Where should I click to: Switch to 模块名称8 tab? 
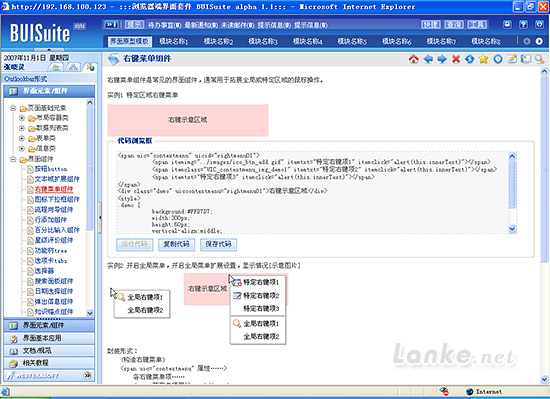[x=485, y=41]
